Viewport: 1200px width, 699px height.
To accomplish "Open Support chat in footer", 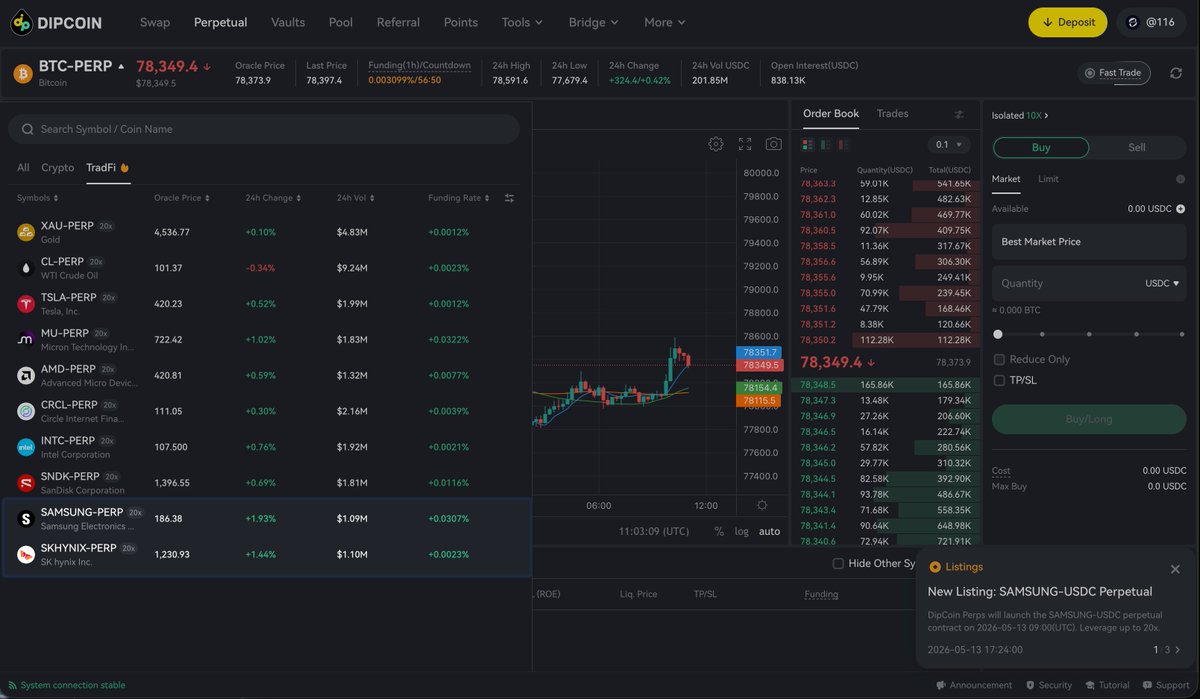I will [x=1166, y=685].
